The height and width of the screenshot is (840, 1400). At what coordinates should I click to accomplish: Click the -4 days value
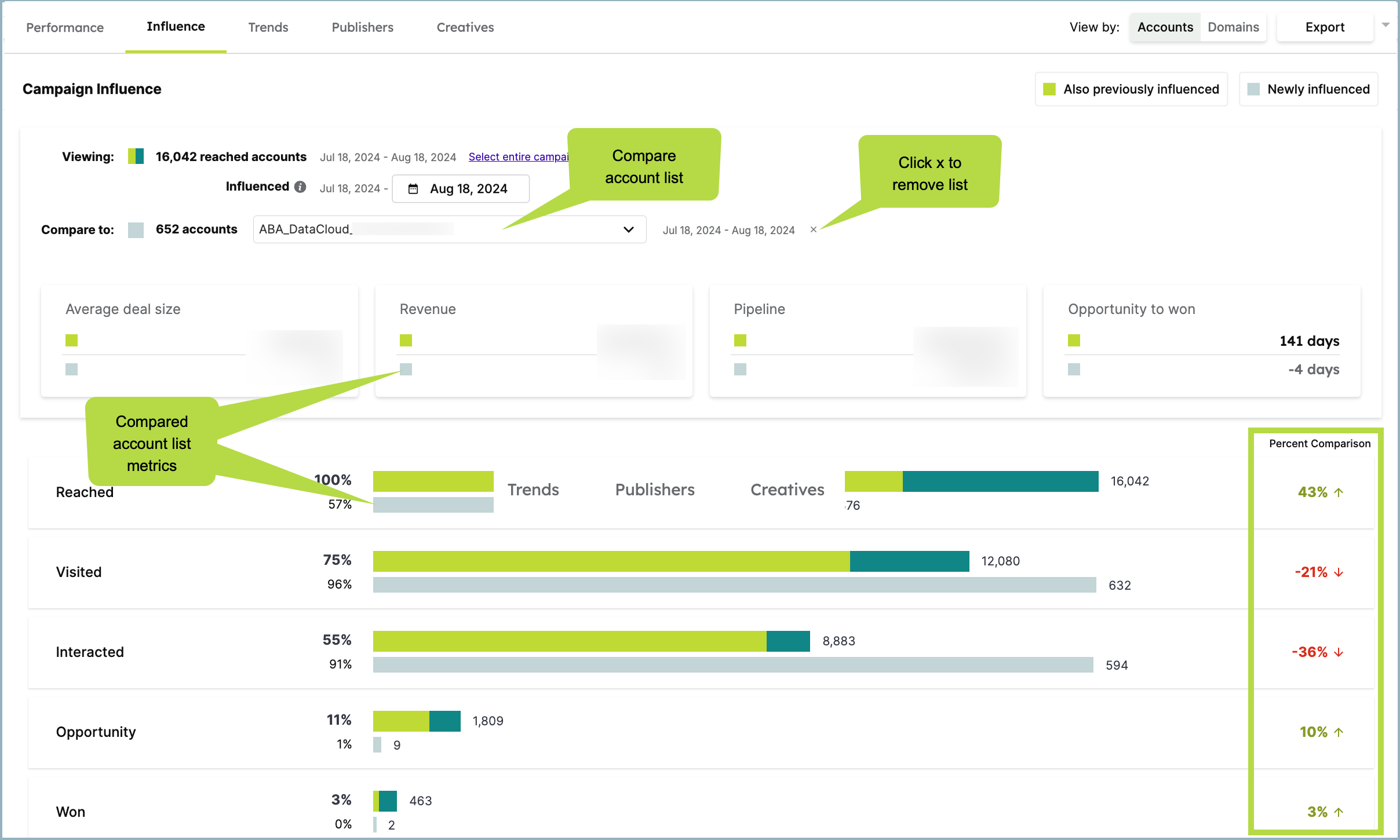tap(1314, 369)
